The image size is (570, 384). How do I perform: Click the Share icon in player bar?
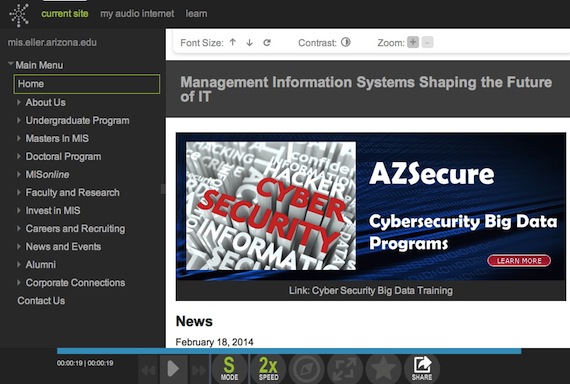pyautogui.click(x=422, y=368)
